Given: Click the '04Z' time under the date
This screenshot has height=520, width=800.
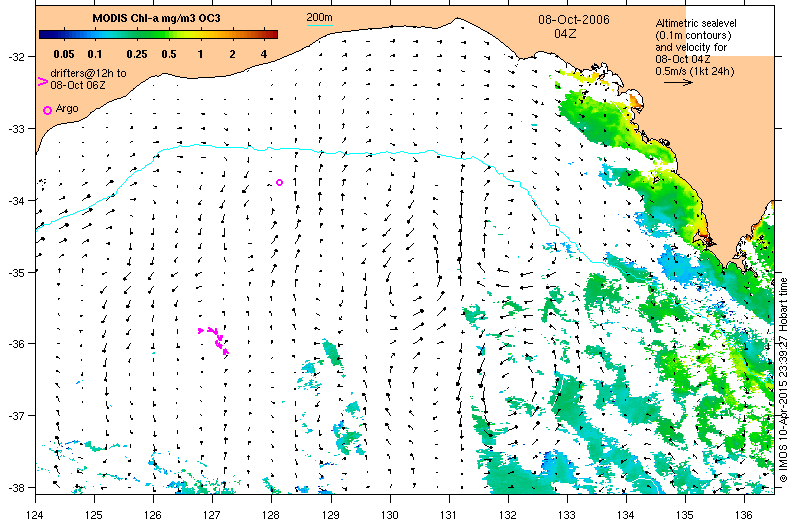Looking at the screenshot, I should 565,34.
